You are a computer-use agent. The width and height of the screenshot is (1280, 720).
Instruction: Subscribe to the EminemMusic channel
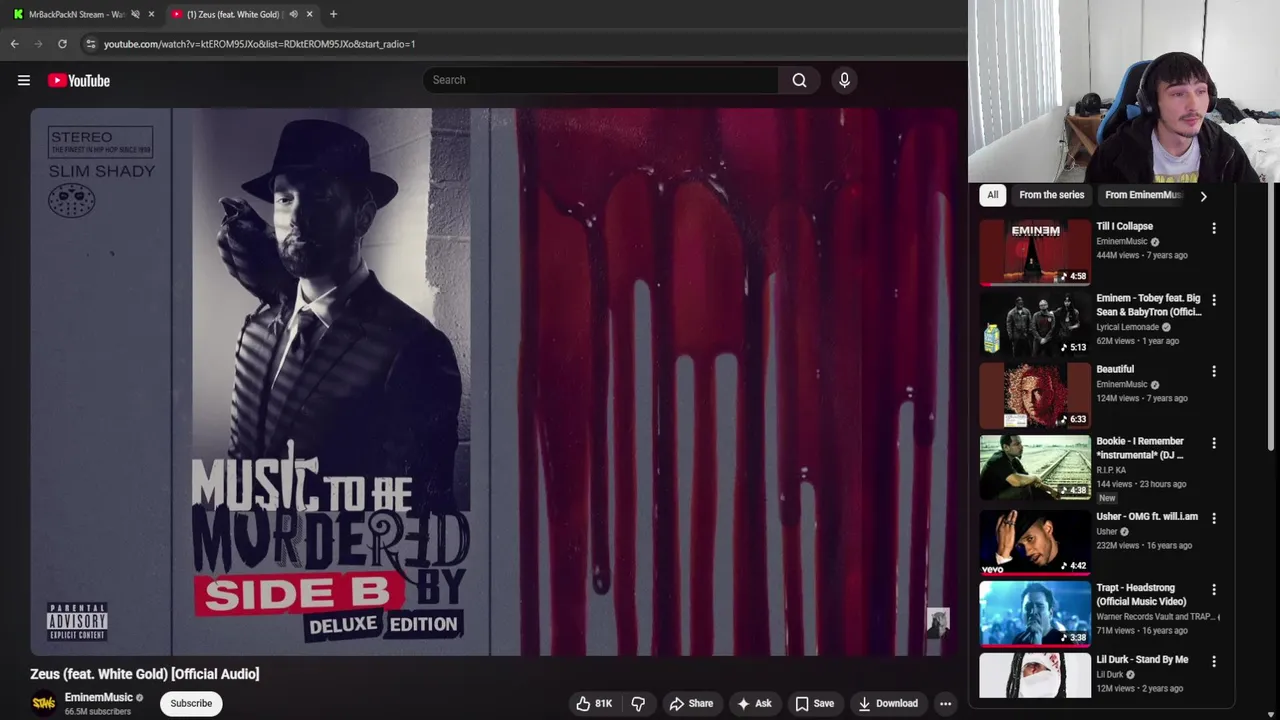(x=191, y=703)
